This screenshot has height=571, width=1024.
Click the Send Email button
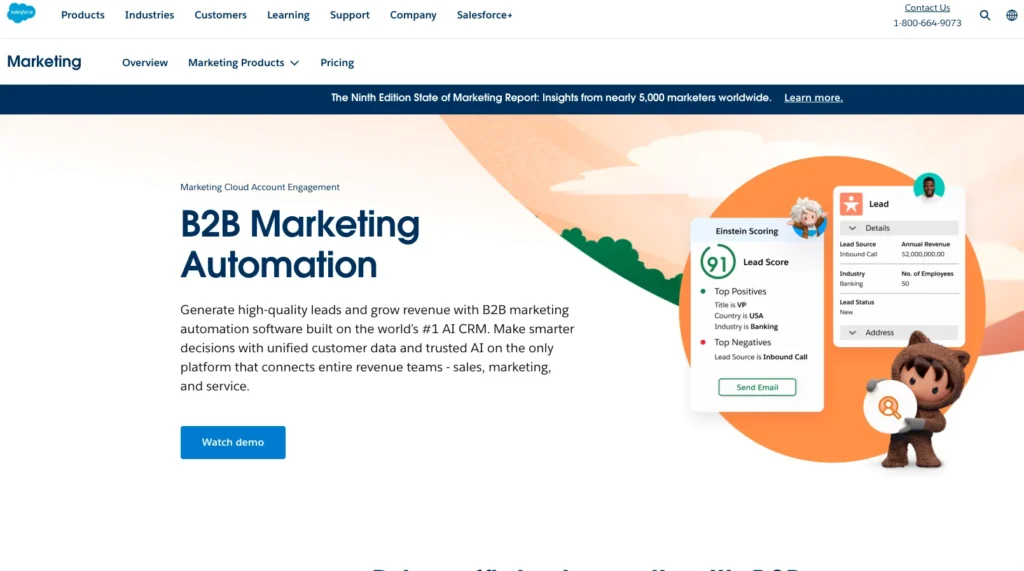[757, 387]
